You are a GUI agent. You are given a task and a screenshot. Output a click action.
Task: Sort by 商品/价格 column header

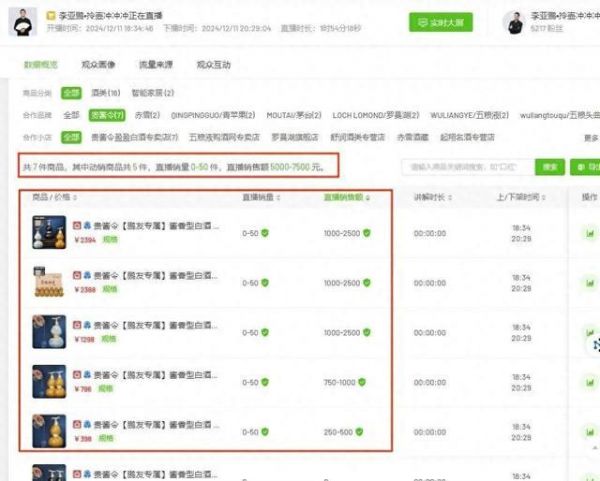(57, 197)
